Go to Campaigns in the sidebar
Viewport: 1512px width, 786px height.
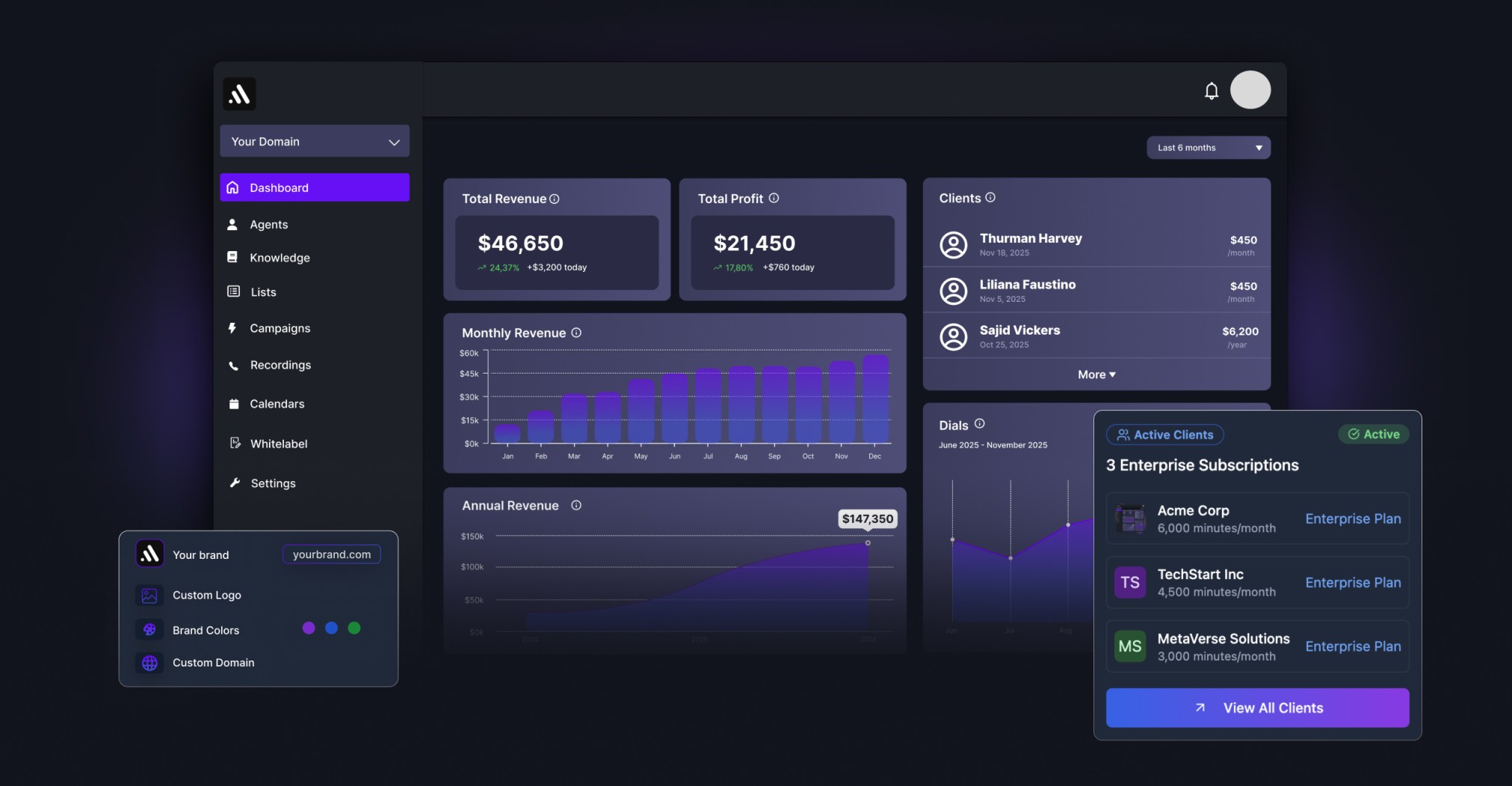pos(280,329)
